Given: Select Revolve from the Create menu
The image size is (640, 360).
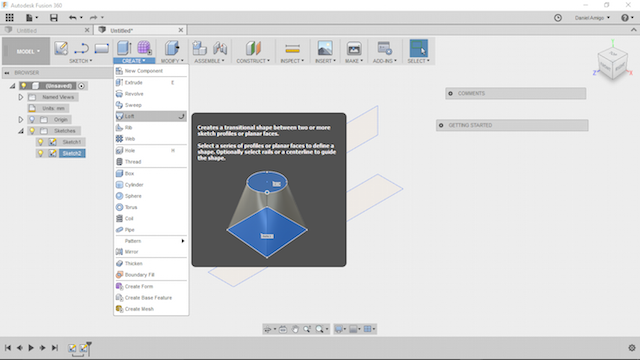Looking at the screenshot, I should [151, 94].
